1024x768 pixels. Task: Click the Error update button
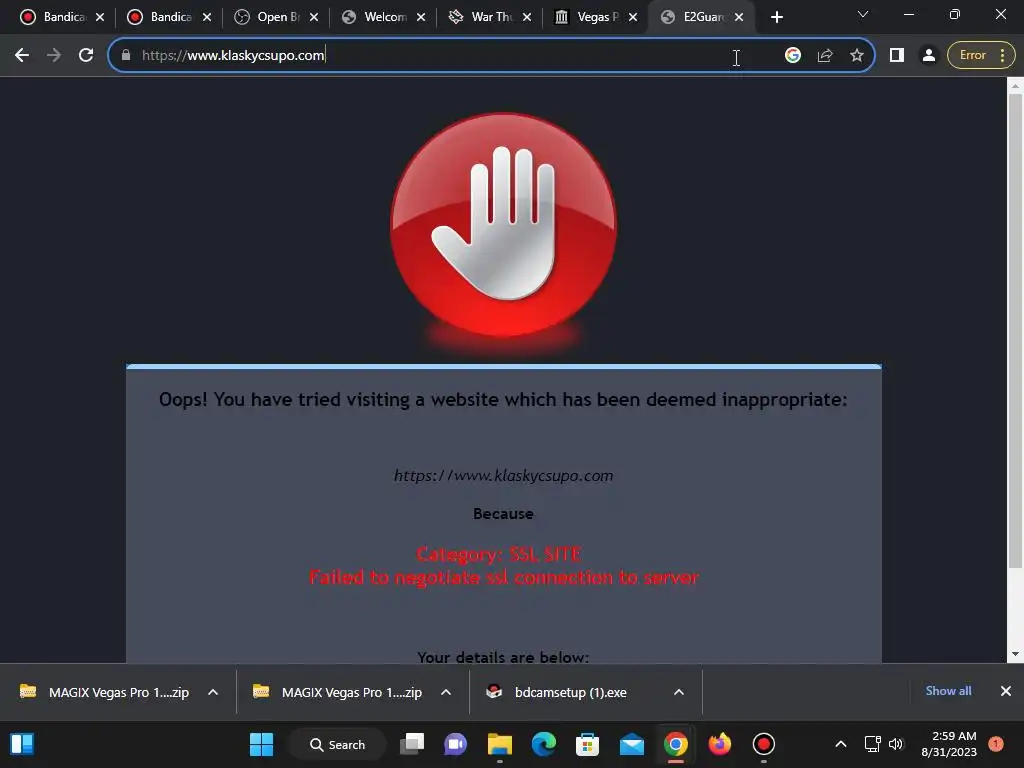[981, 56]
